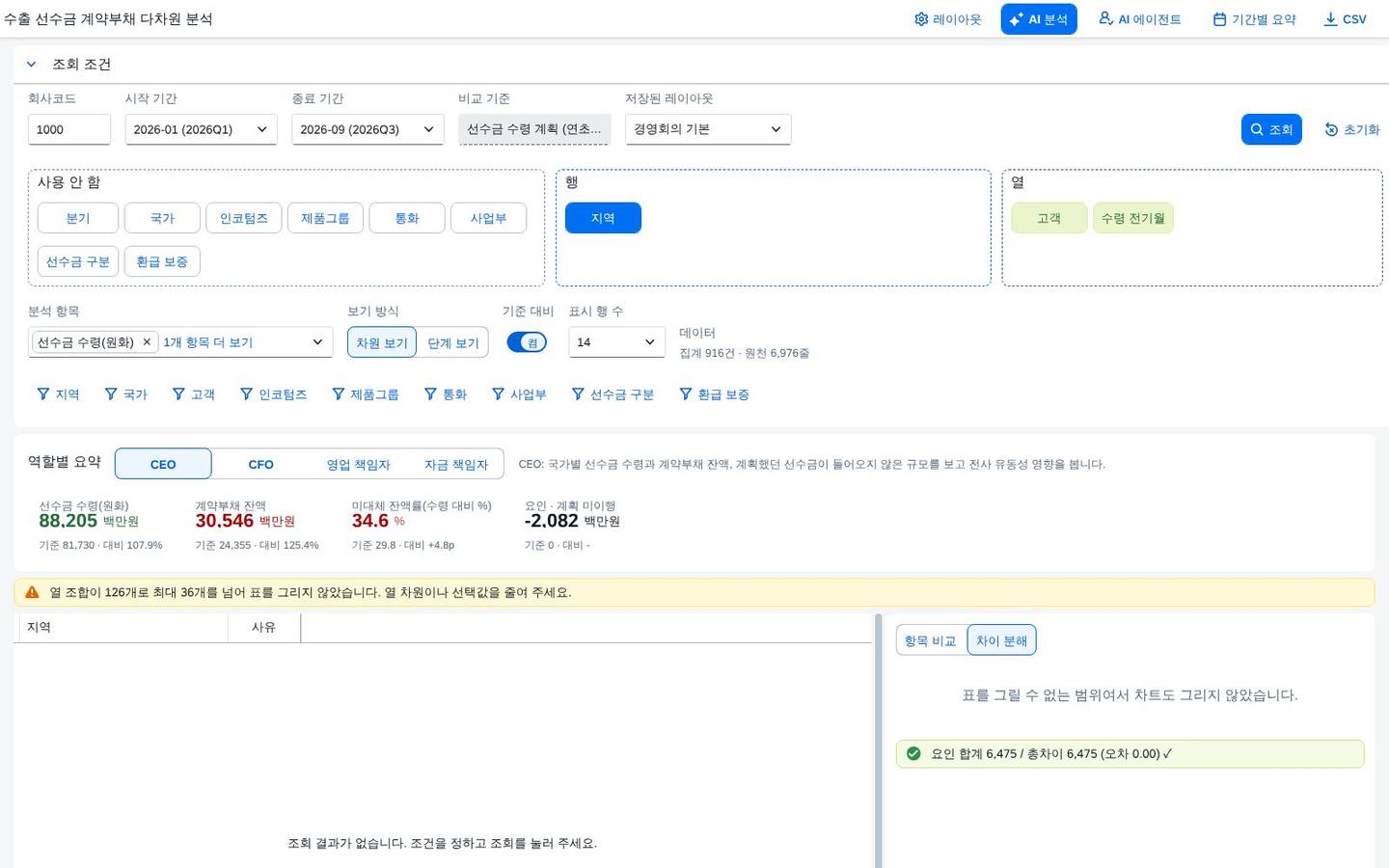This screenshot has width=1389, height=868.
Task: Open the 통화 filter funnel
Action: pyautogui.click(x=445, y=394)
